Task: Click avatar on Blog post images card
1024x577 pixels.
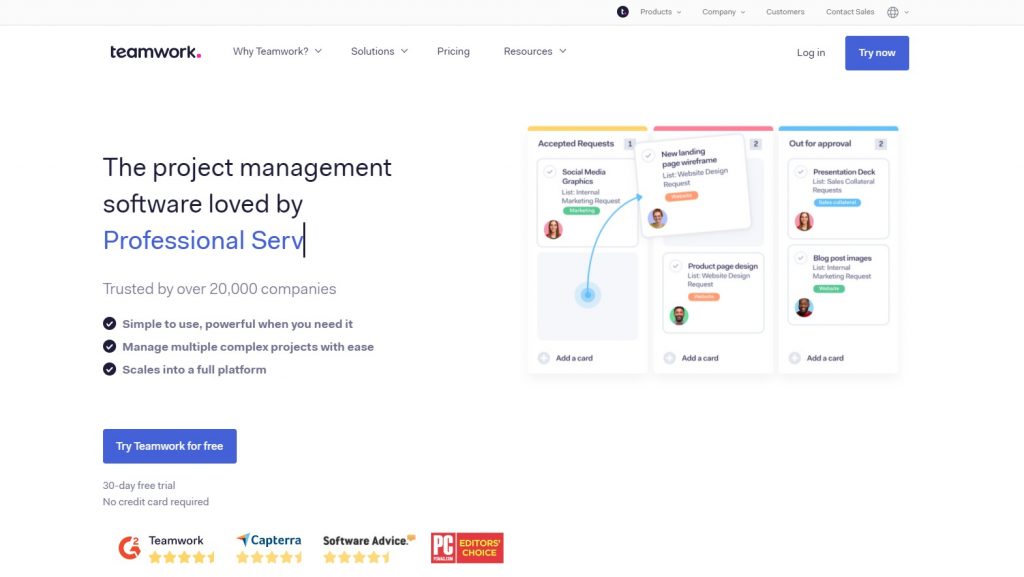Action: pyautogui.click(x=804, y=307)
